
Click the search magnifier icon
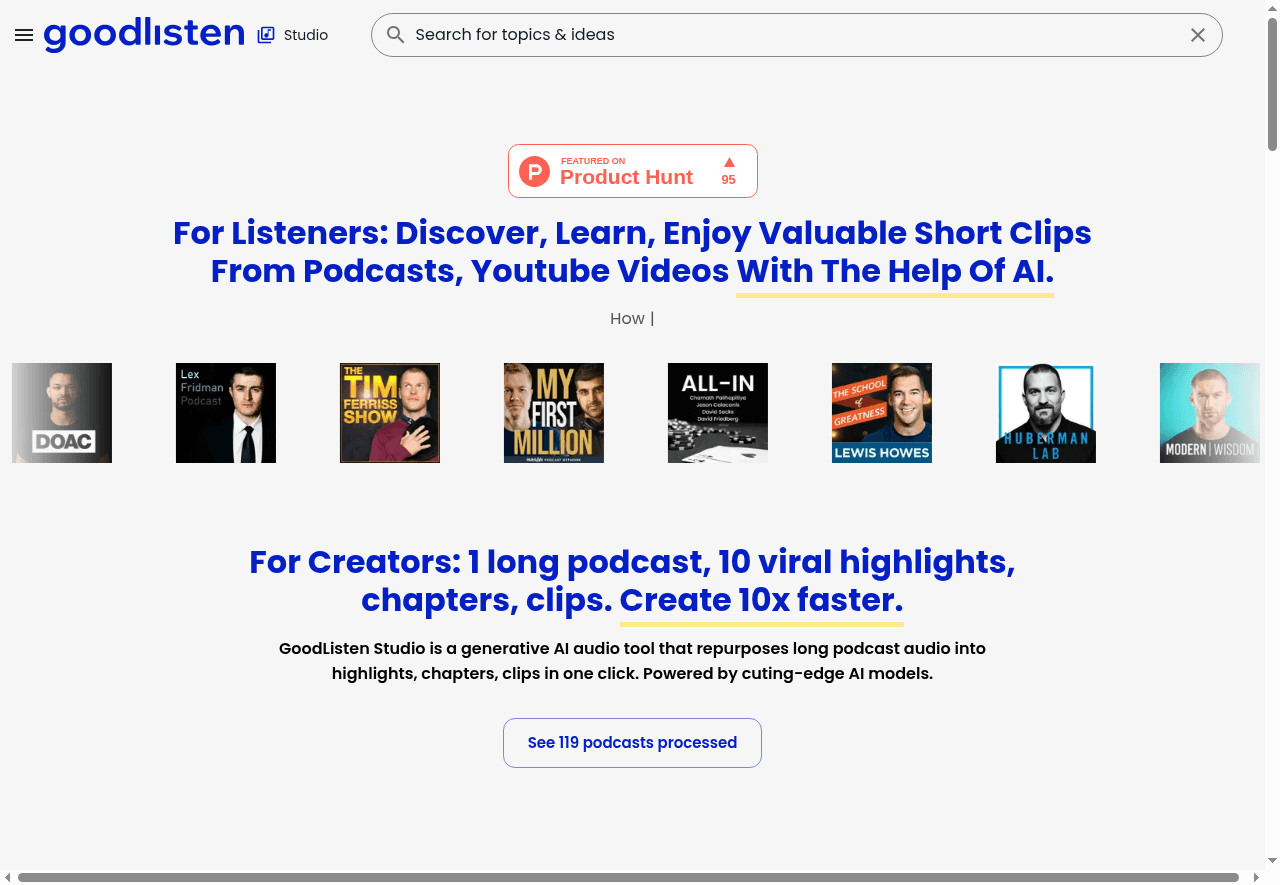point(396,35)
